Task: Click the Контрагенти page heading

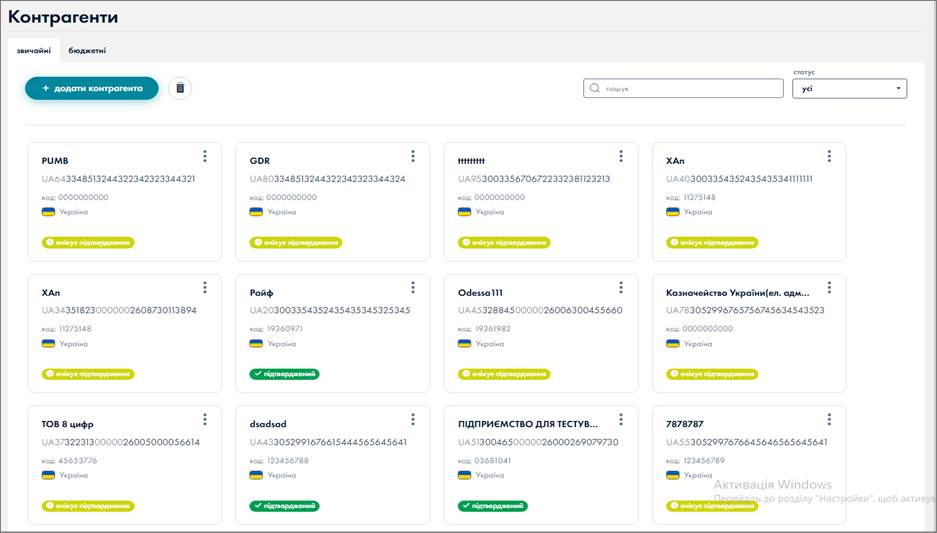Action: click(63, 17)
